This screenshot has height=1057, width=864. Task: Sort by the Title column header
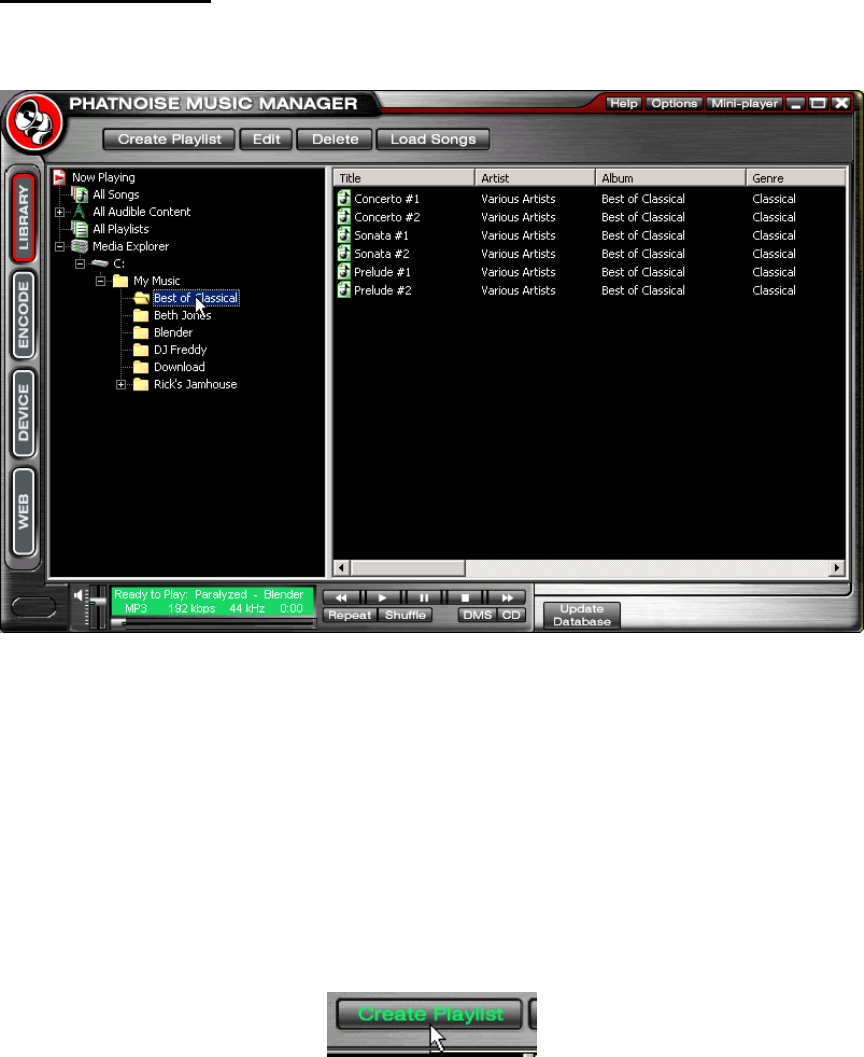click(x=404, y=178)
